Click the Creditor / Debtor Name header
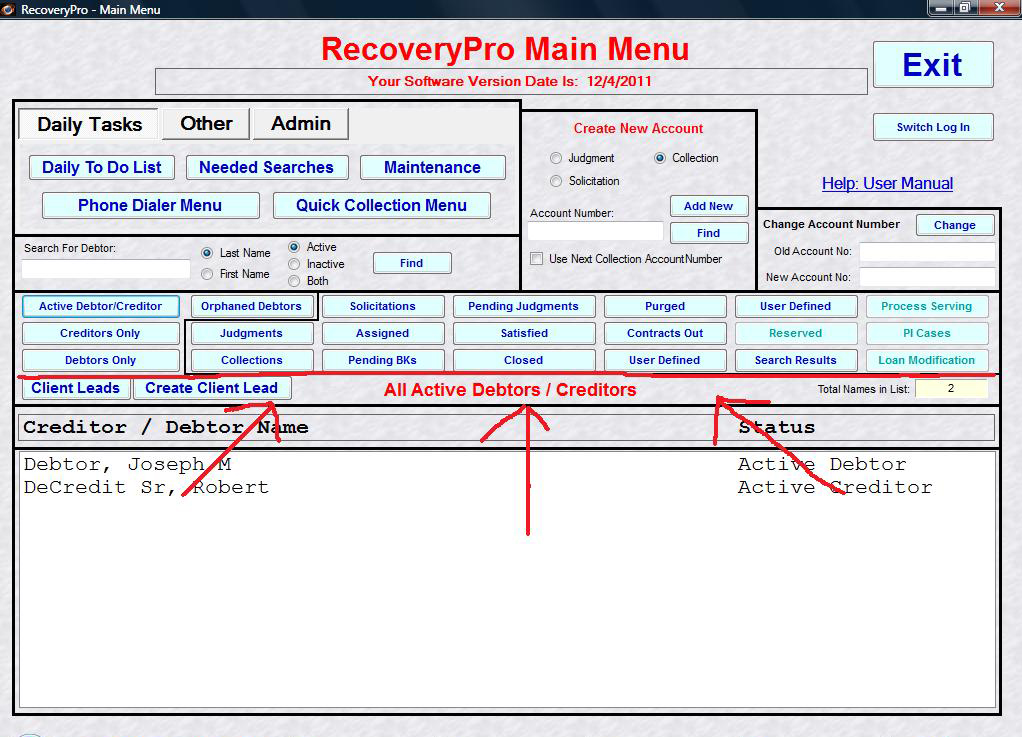The height and width of the screenshot is (737, 1022). coord(166,427)
